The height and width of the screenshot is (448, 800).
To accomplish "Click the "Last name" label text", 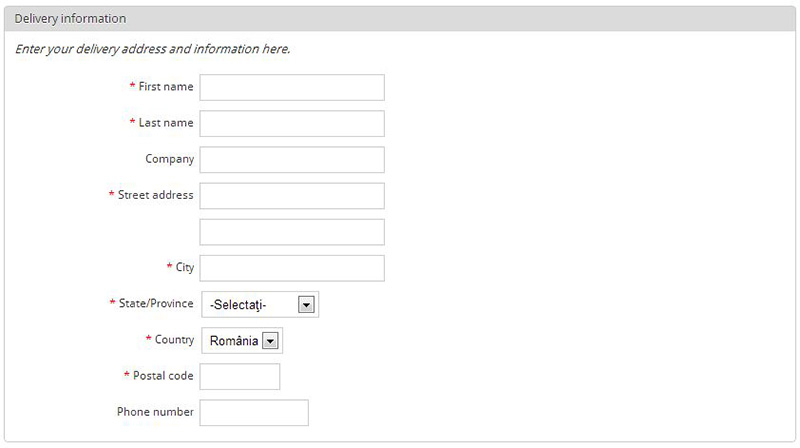I will 166,123.
